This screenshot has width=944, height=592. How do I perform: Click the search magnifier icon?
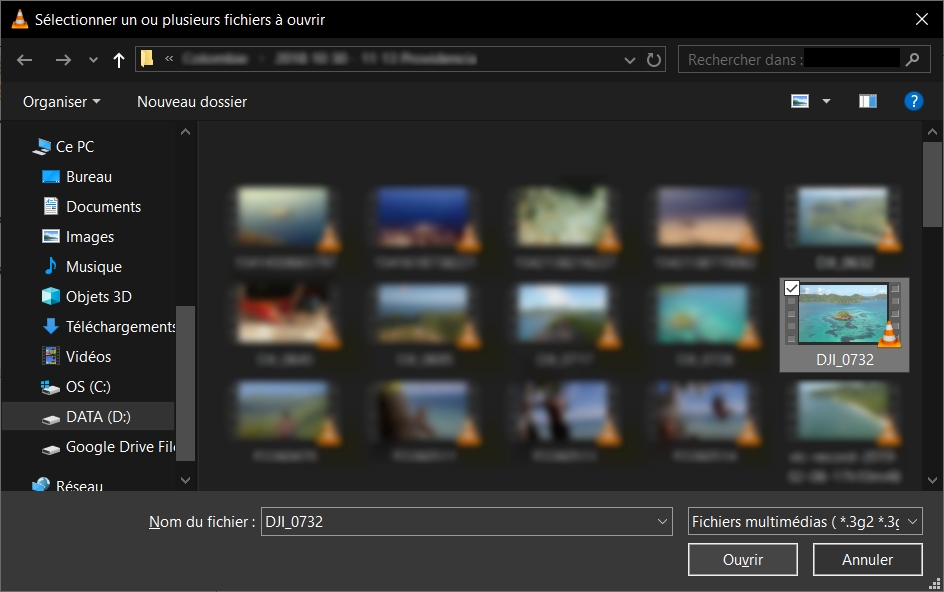click(911, 59)
